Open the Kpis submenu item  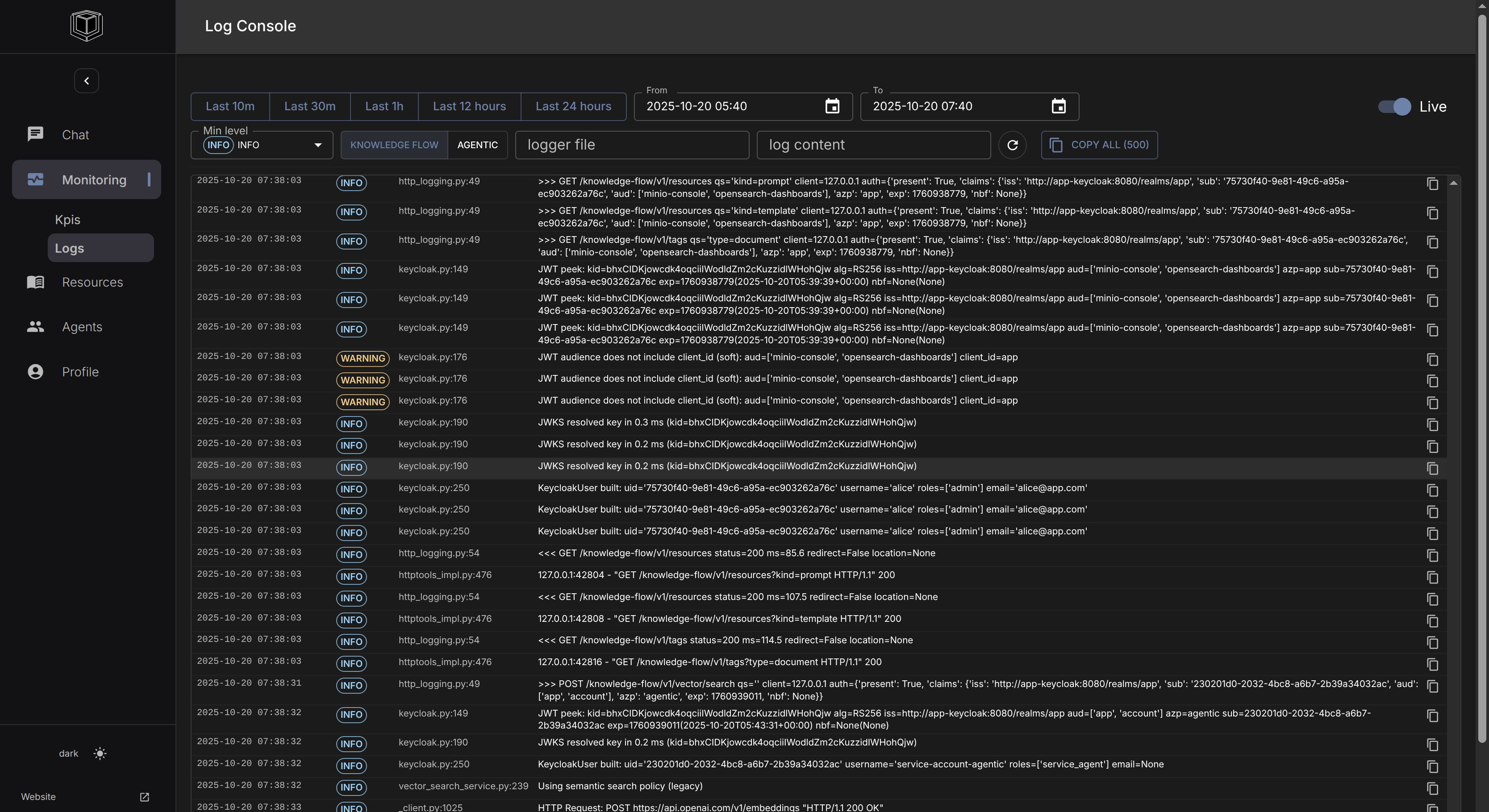[67, 220]
